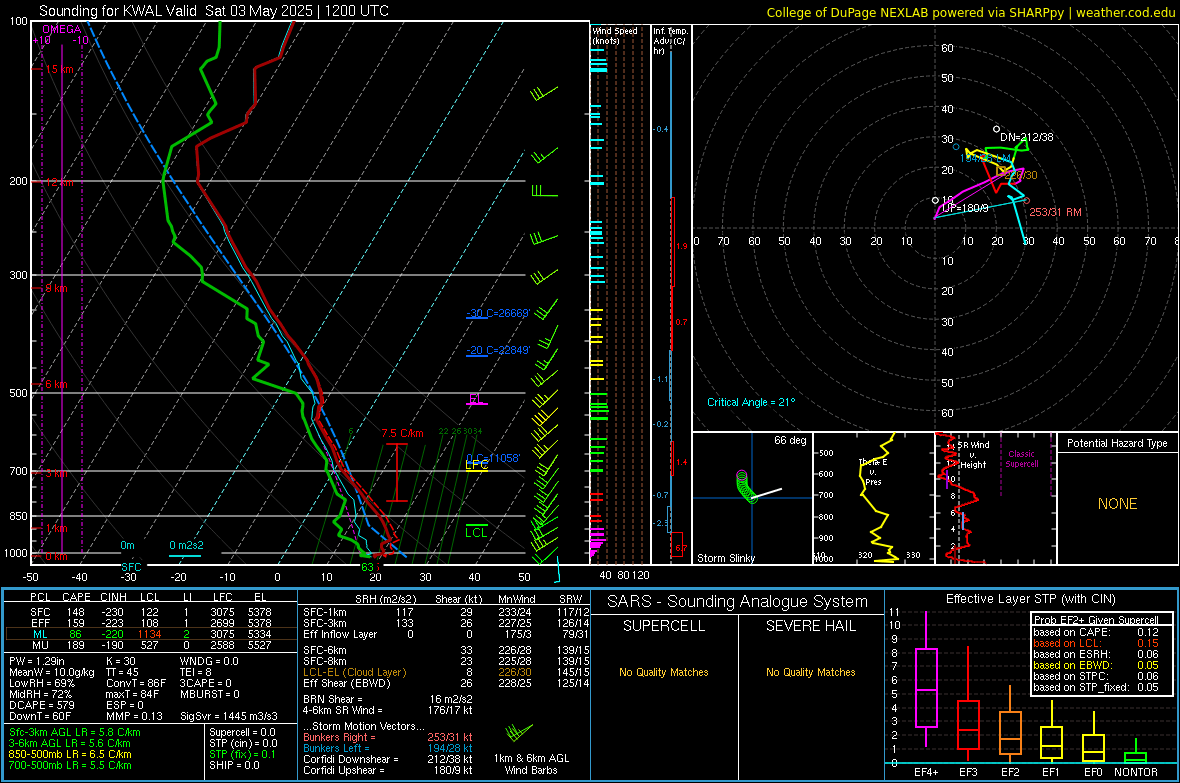Click the 'UP=180/9' hodograph label
This screenshot has width=1180, height=783.
pos(966,208)
